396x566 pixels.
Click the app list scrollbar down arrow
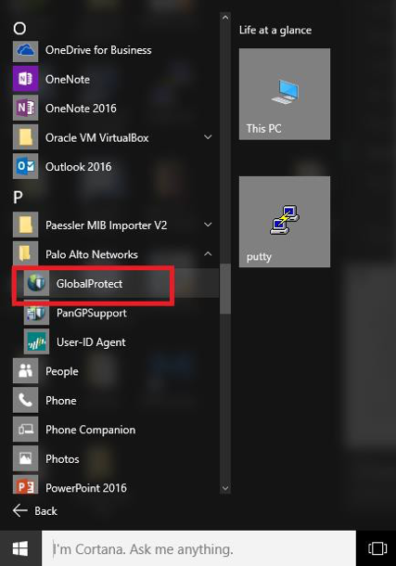225,488
